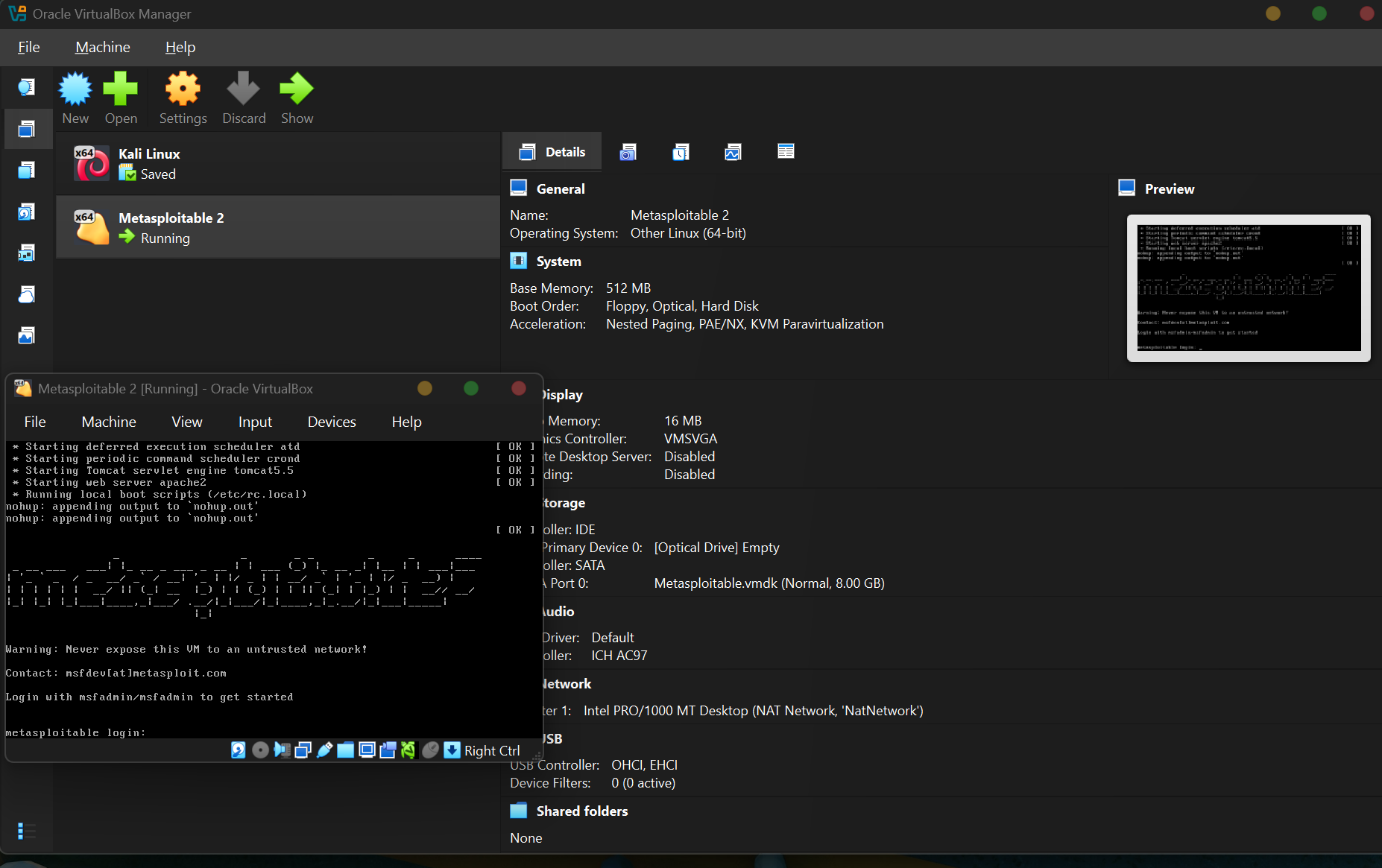Click the Boot Order value Floppy, Optical, Hard Disk

(x=682, y=306)
